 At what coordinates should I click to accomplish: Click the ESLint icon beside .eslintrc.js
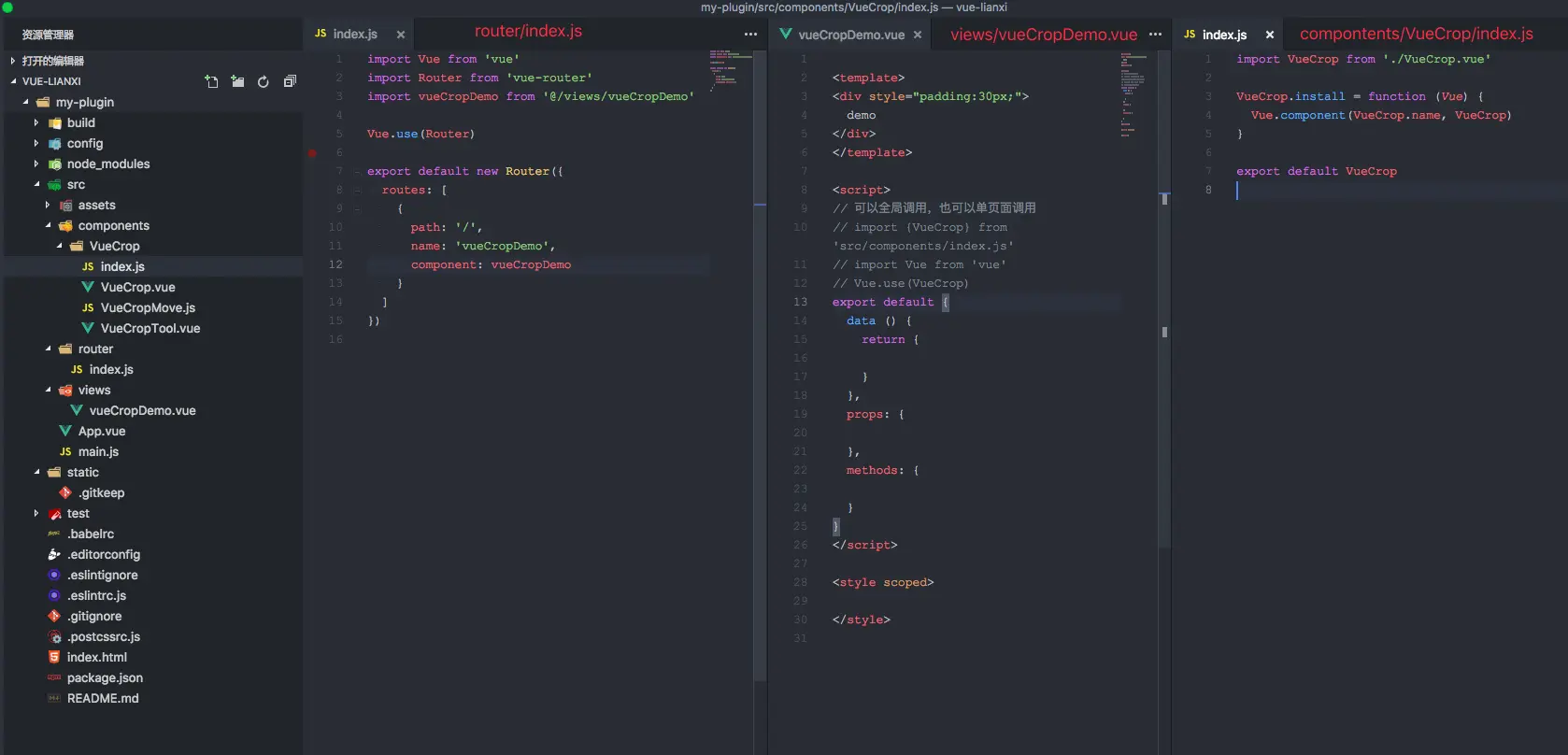54,595
